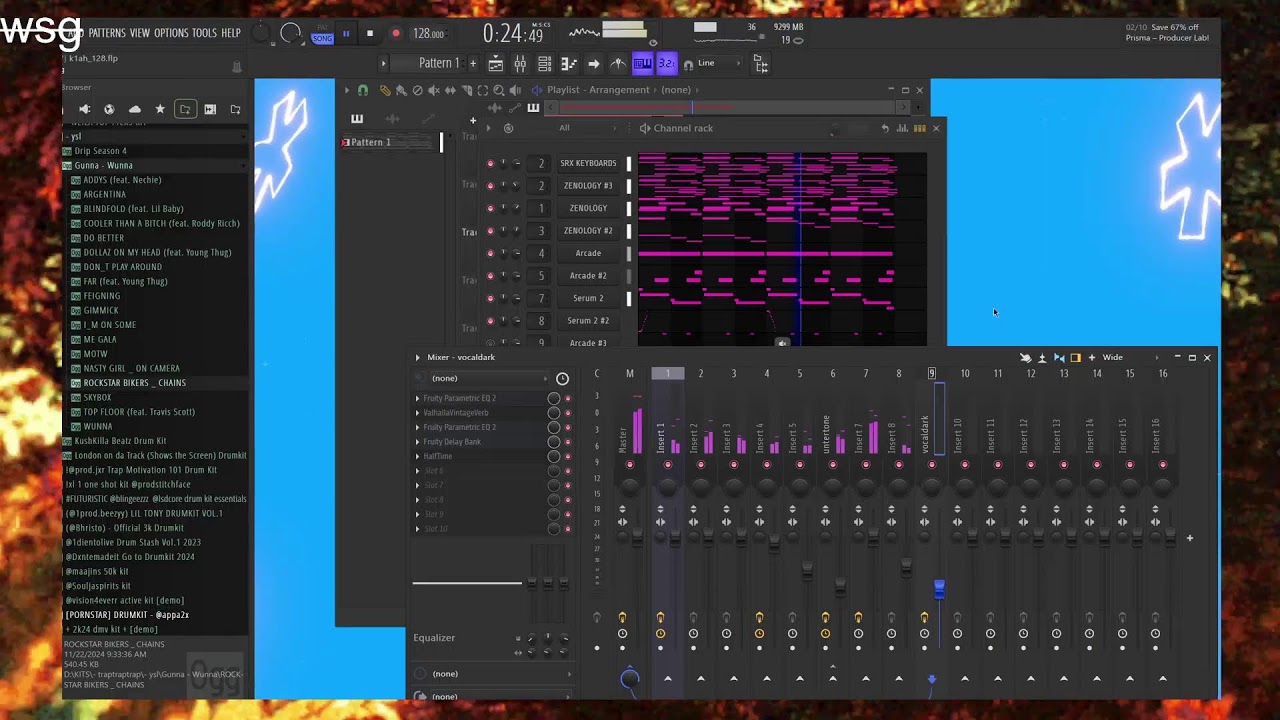The image size is (1280, 720).
Task: Open the ZENOLOGY #2 channel button
Action: click(x=588, y=231)
